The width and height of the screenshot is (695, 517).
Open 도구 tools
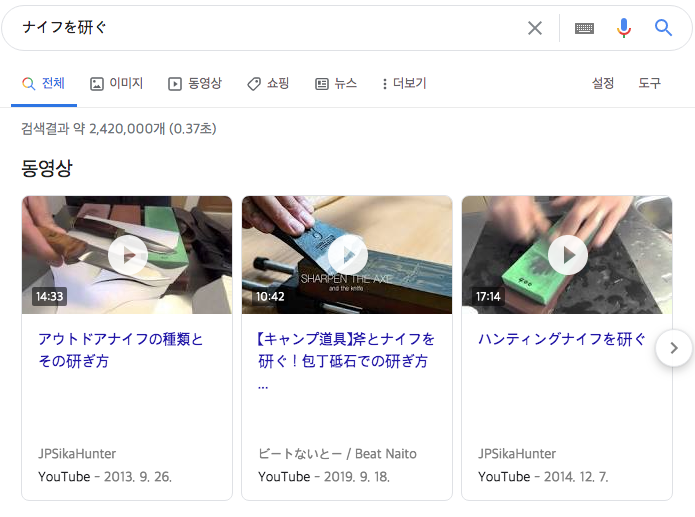(x=649, y=83)
